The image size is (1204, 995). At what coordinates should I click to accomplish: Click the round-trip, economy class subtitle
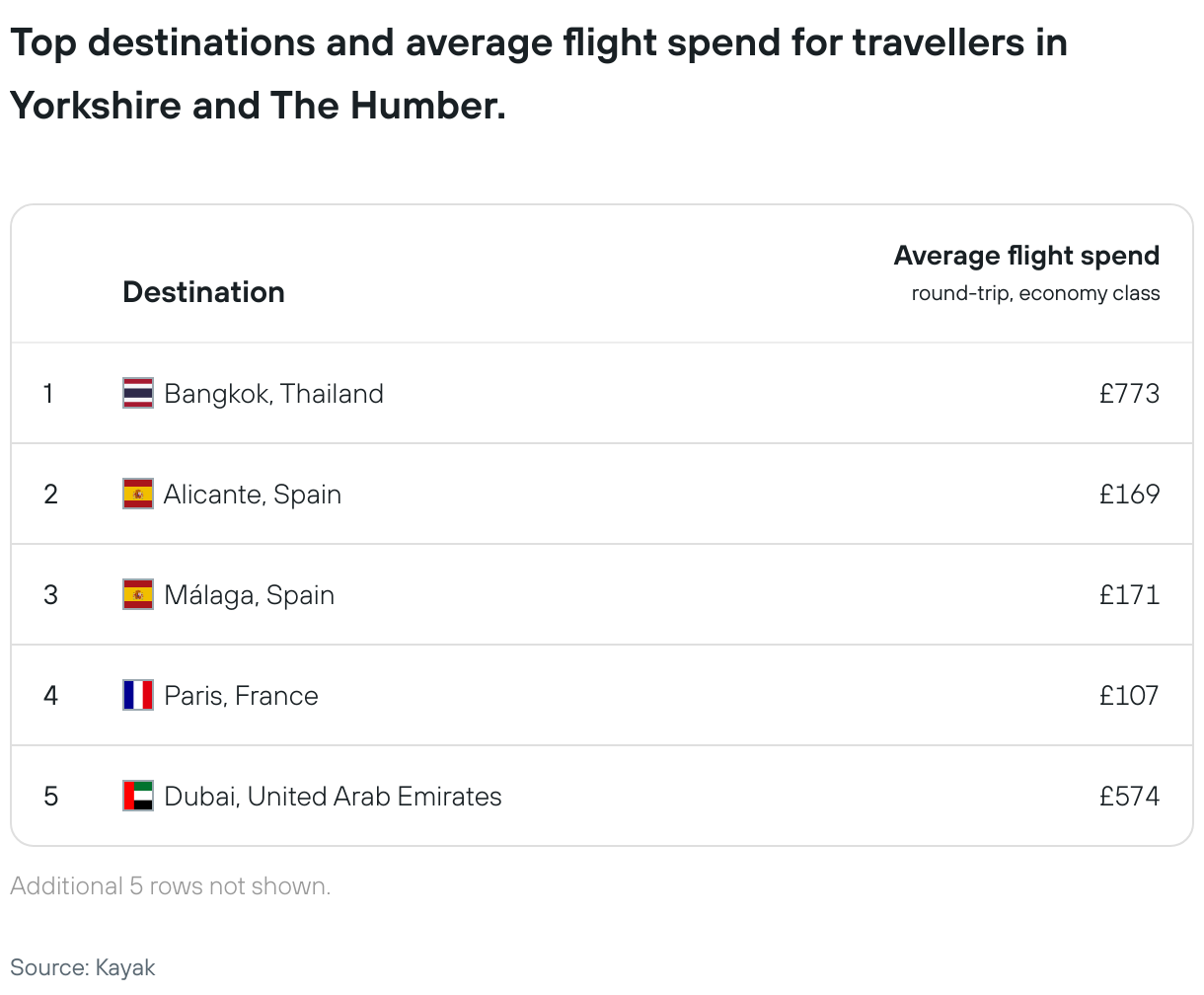(1035, 293)
